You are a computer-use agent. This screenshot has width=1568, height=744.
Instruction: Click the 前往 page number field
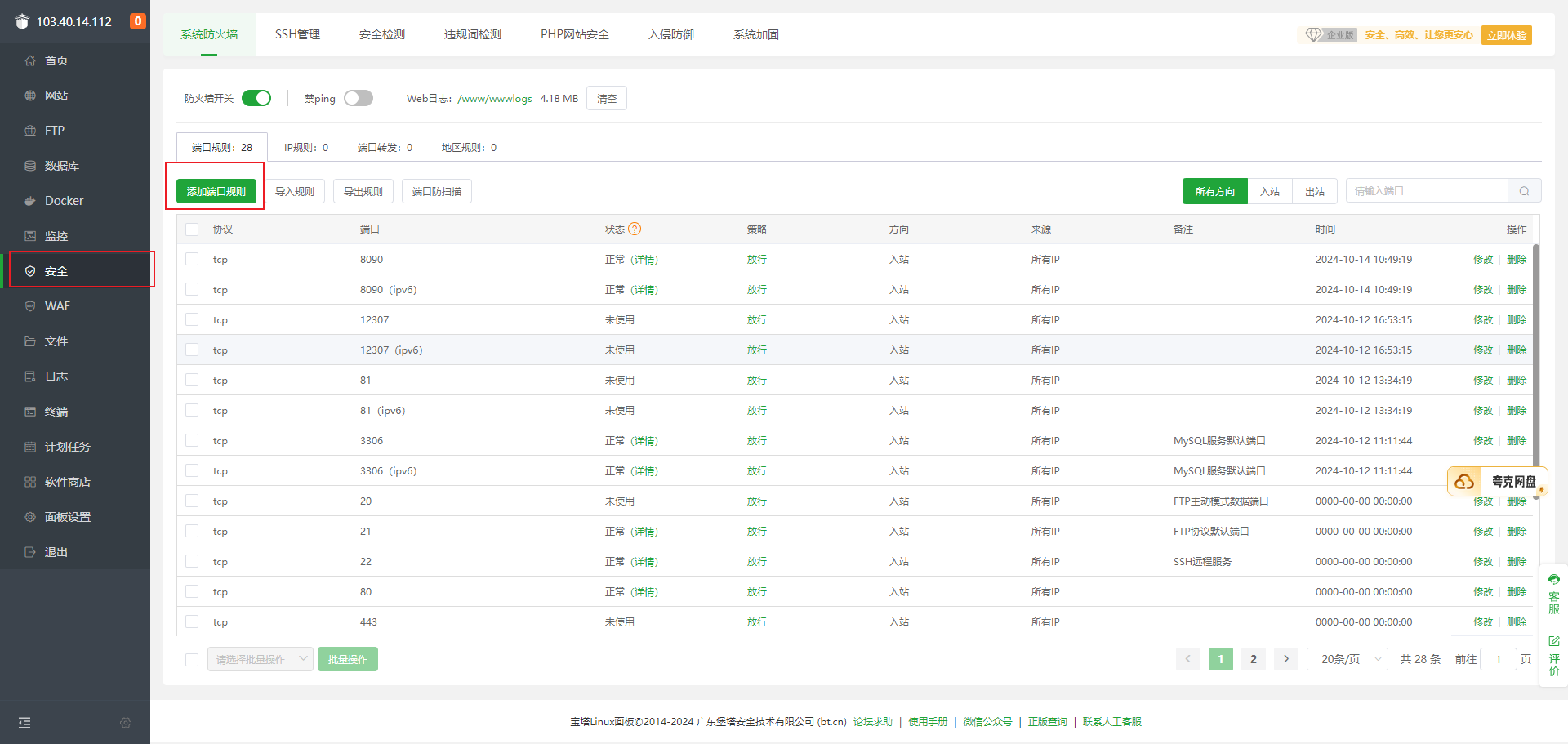pos(1499,659)
